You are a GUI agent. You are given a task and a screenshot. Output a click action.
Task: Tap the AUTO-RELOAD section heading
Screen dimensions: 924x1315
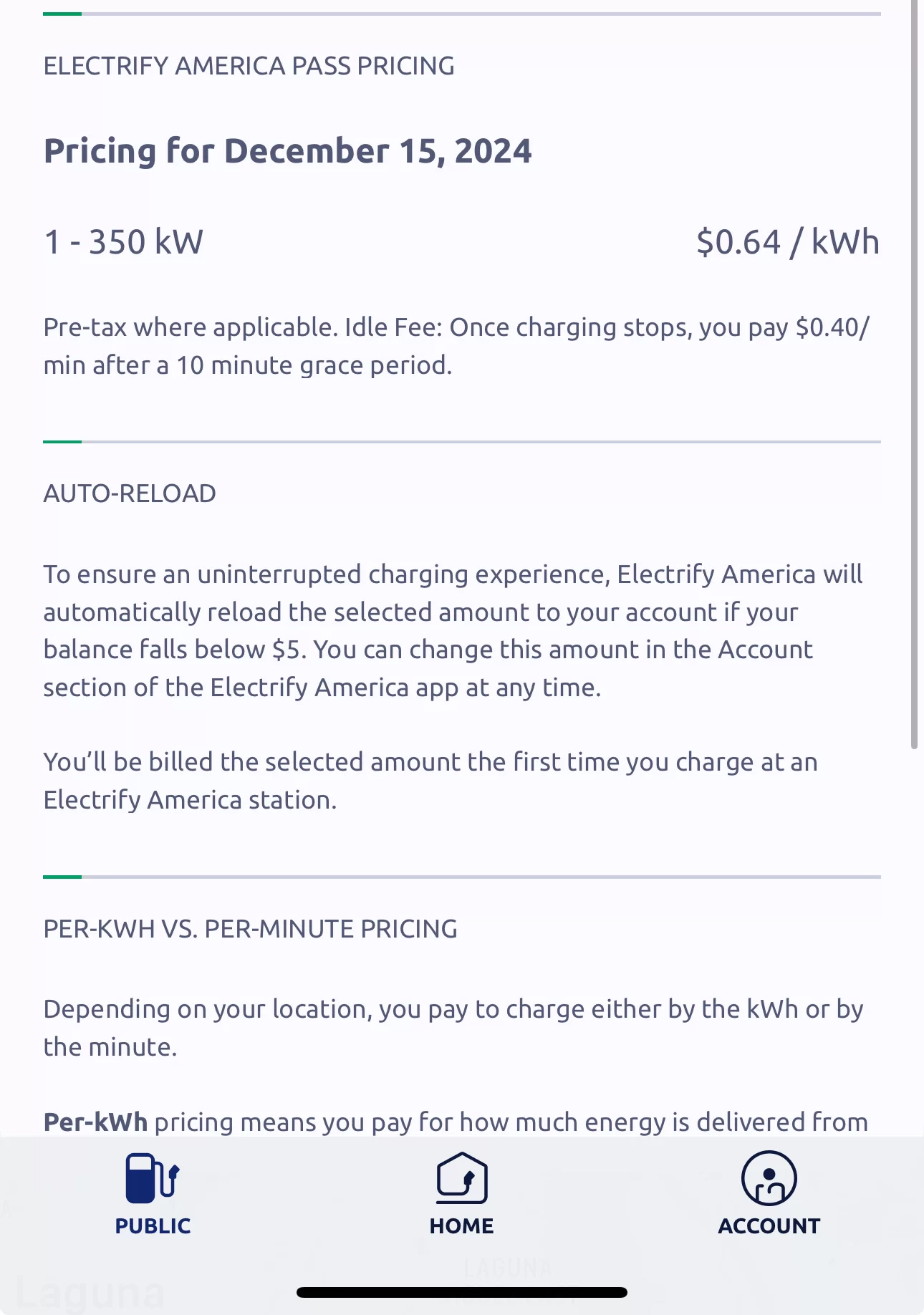tap(130, 493)
